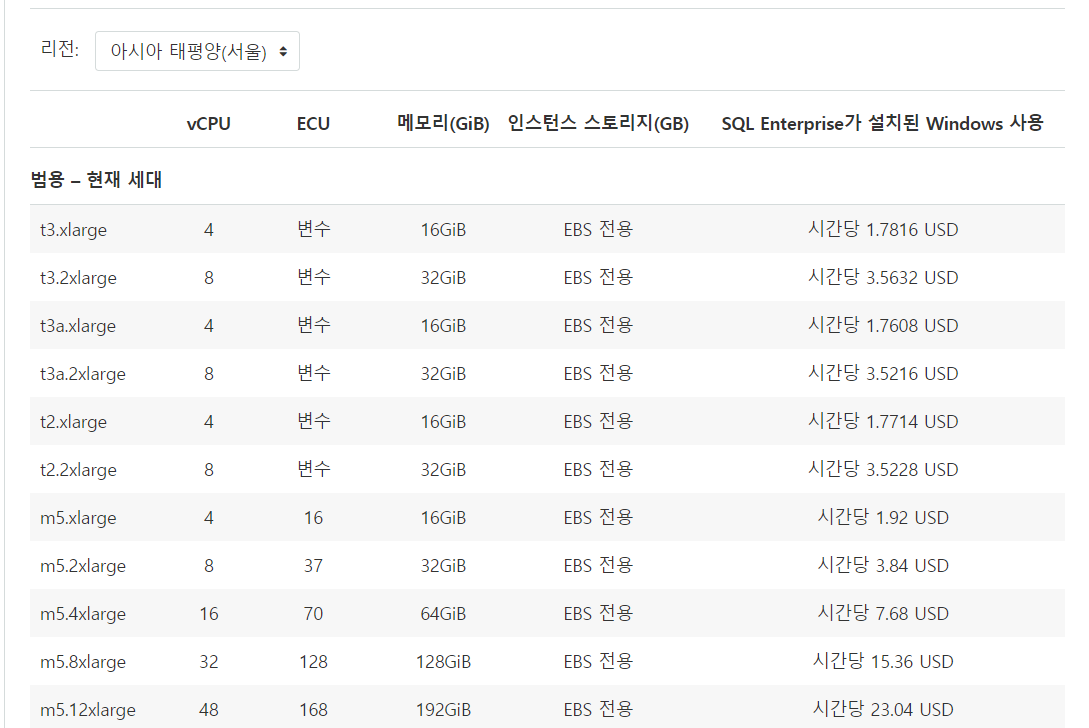Viewport: 1089px width, 728px height.
Task: Click the m5.xlarge instance name
Action: pyautogui.click(x=78, y=518)
